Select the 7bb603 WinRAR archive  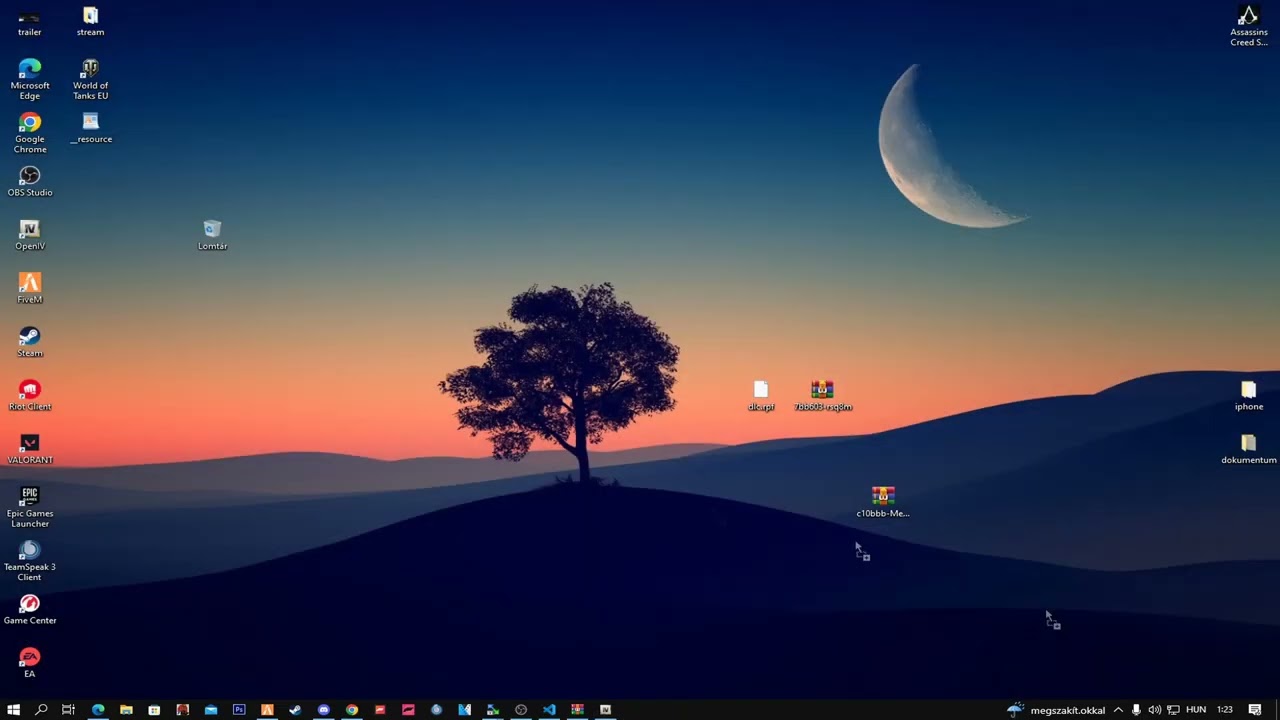(823, 395)
